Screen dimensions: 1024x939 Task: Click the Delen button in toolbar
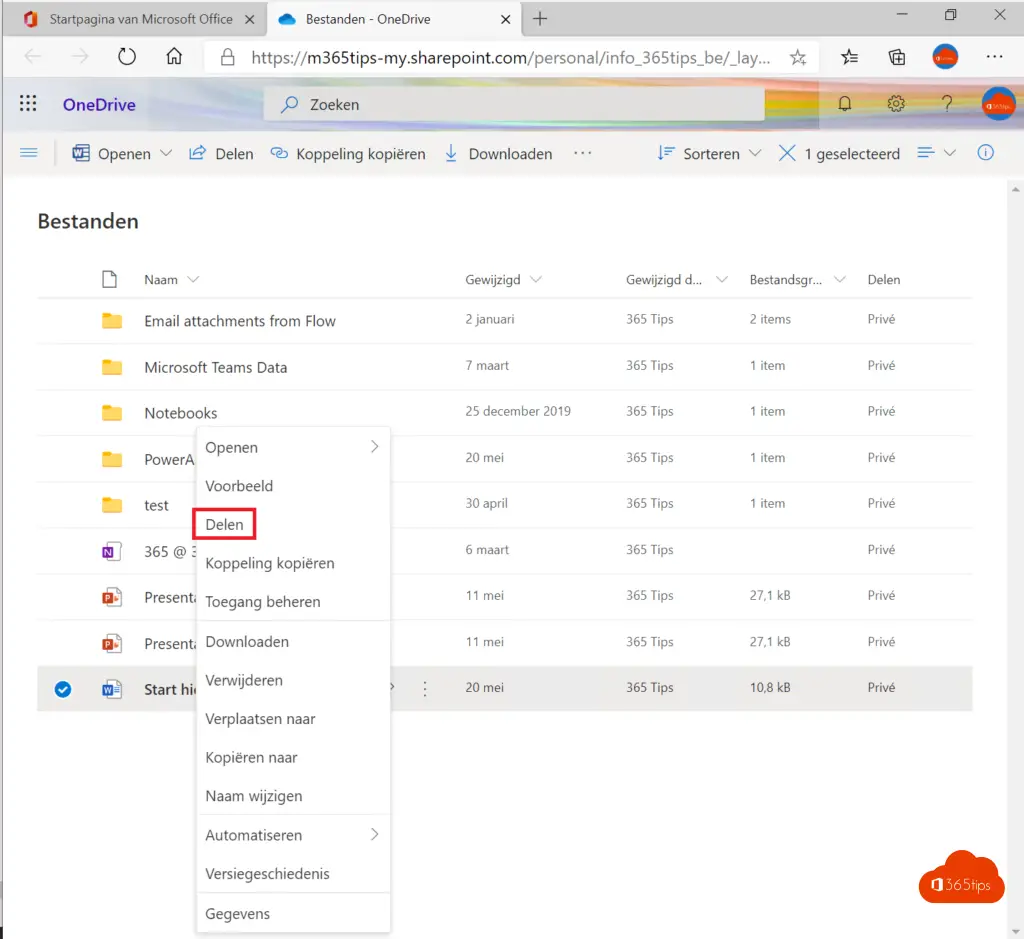[221, 153]
